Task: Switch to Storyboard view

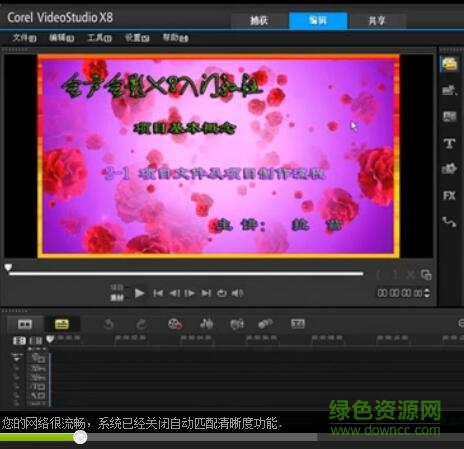Action: tap(25, 324)
